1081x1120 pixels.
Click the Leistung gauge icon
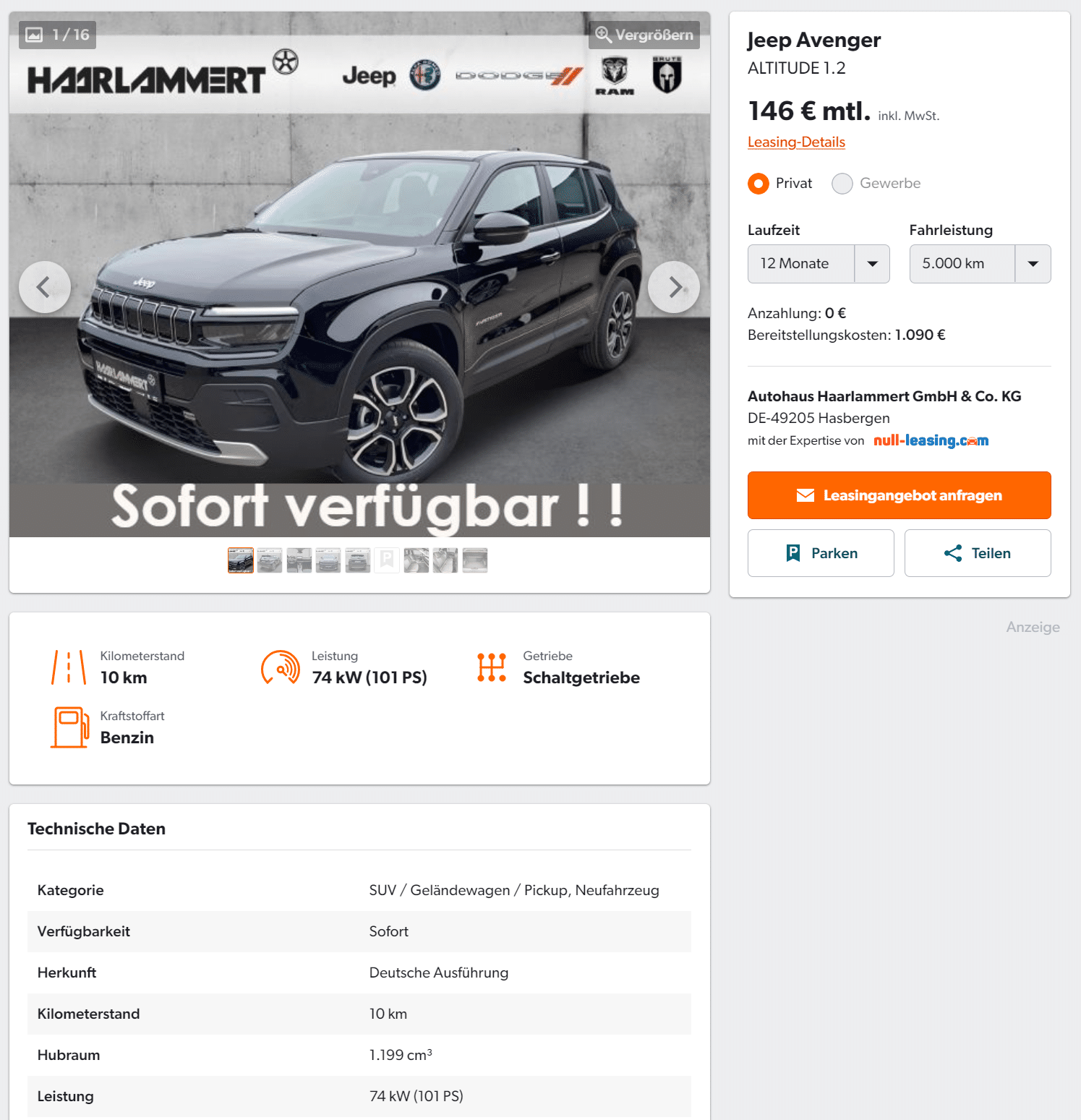pos(281,667)
